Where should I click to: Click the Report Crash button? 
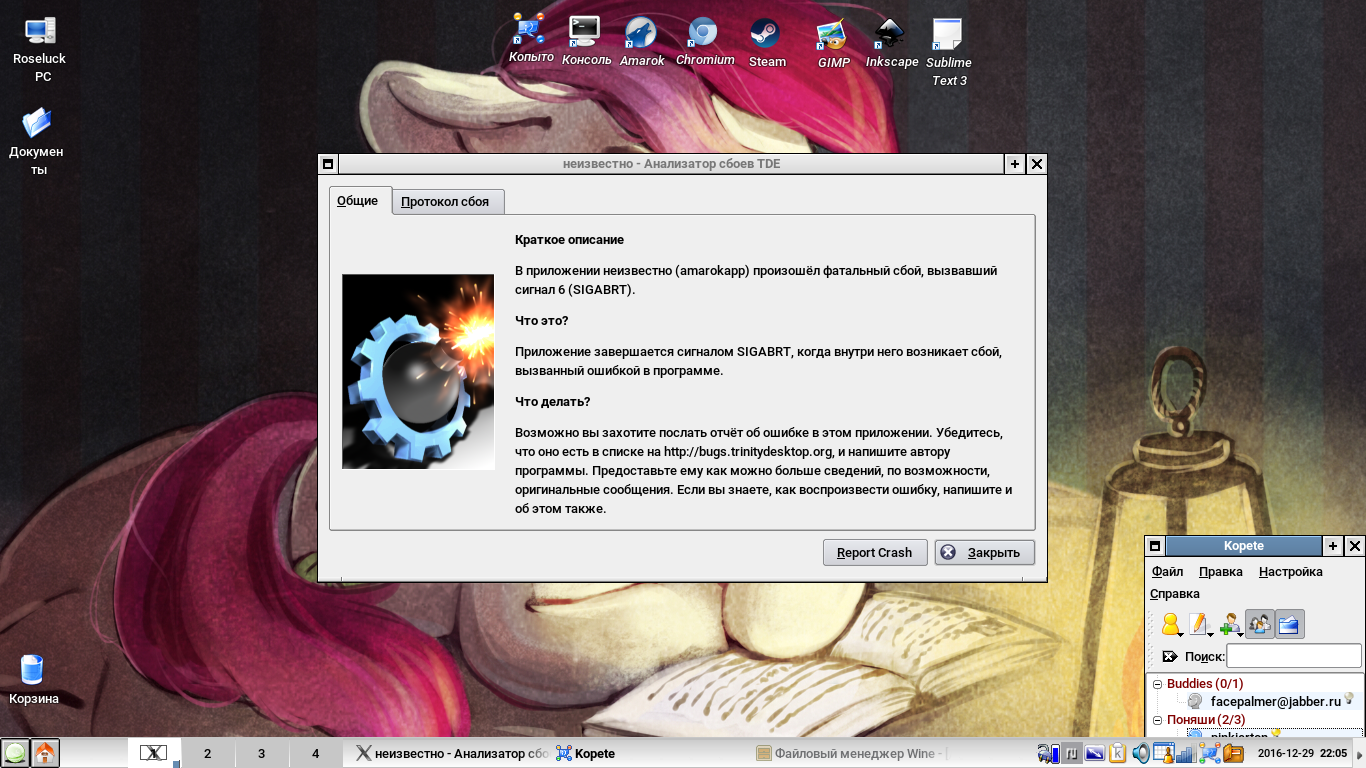pos(874,552)
